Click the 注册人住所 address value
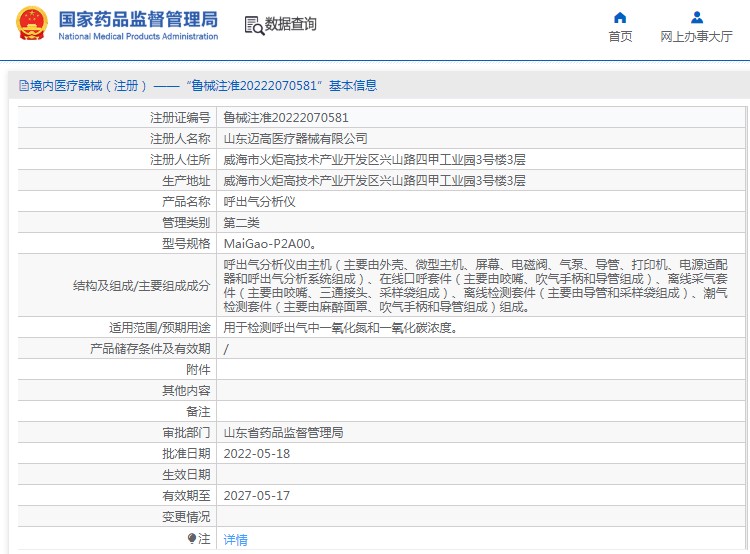 (x=375, y=160)
